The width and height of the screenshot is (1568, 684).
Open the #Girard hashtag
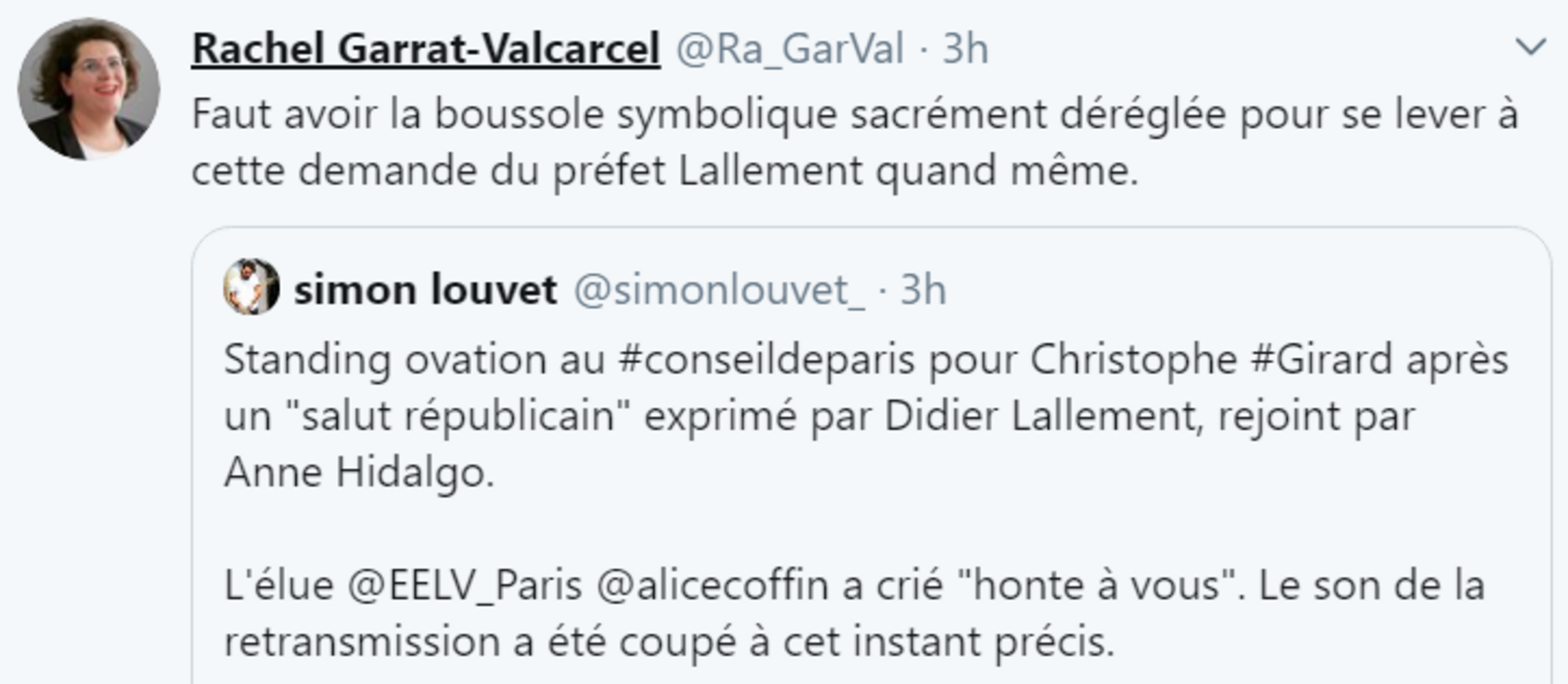coord(1321,359)
